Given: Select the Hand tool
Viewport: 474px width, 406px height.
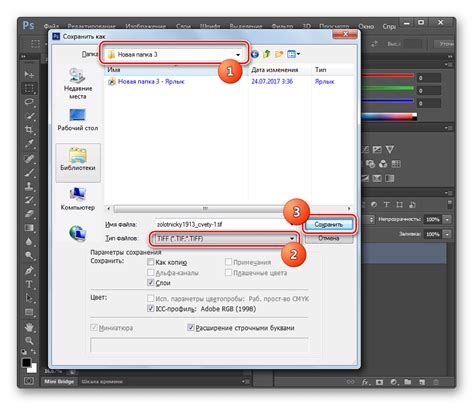Looking at the screenshot, I should pos(29,327).
